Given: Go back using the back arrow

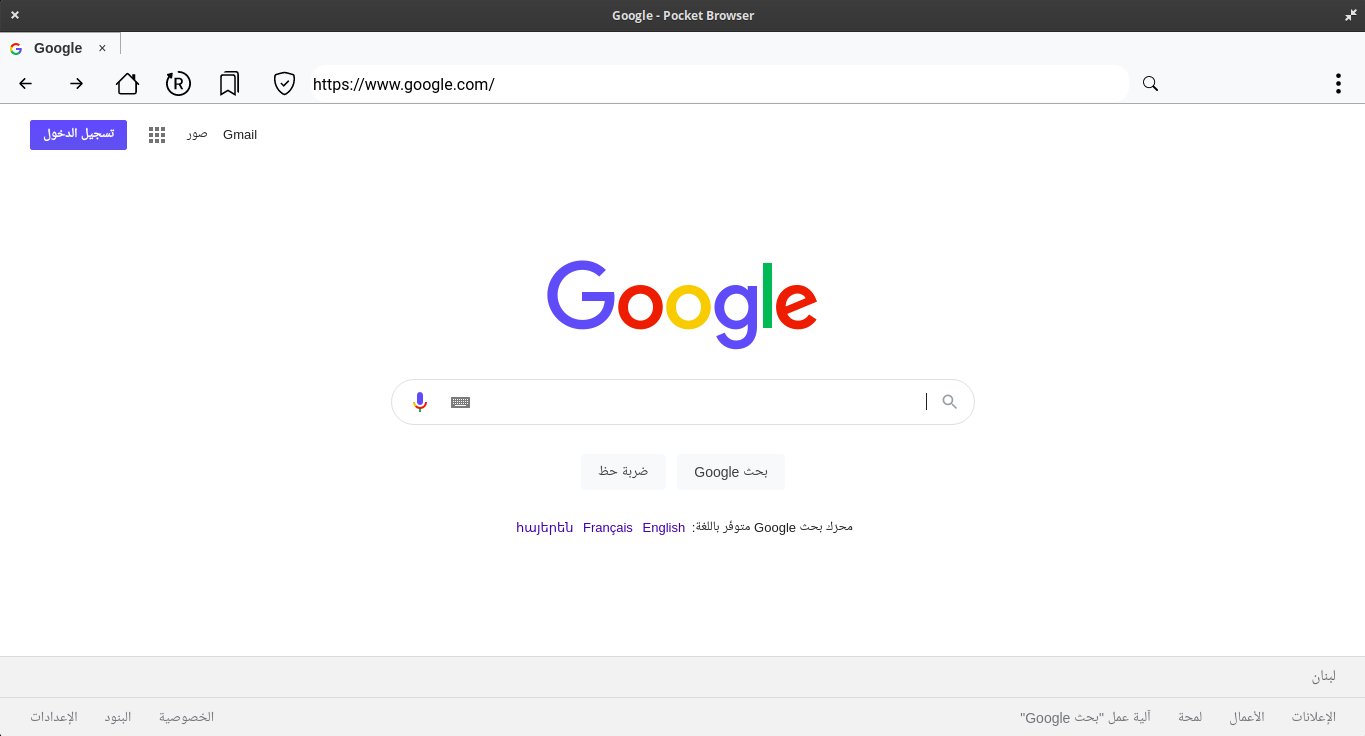Looking at the screenshot, I should (x=26, y=84).
